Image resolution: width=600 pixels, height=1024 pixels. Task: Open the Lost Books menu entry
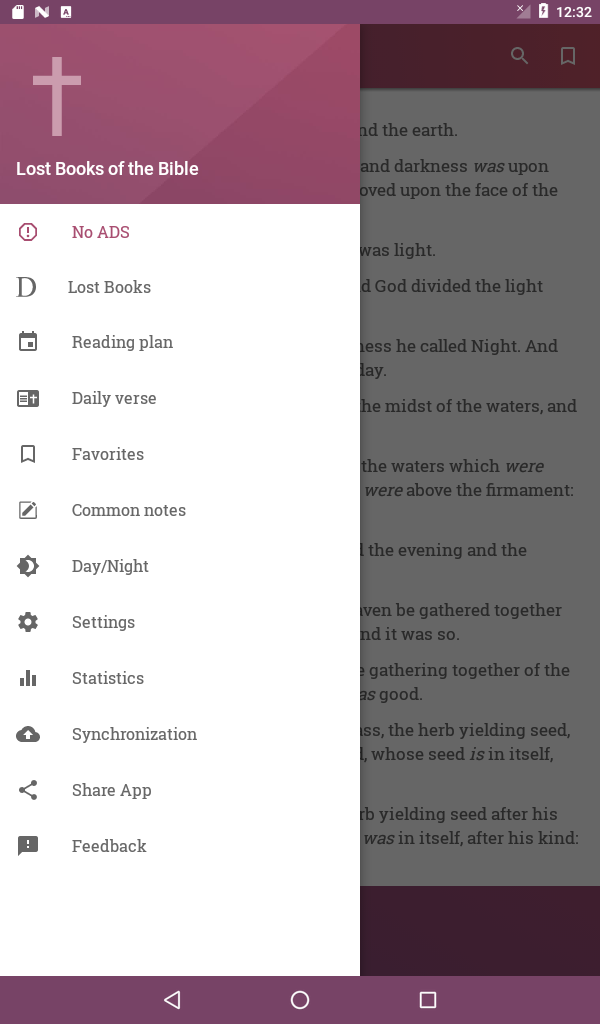coord(109,287)
